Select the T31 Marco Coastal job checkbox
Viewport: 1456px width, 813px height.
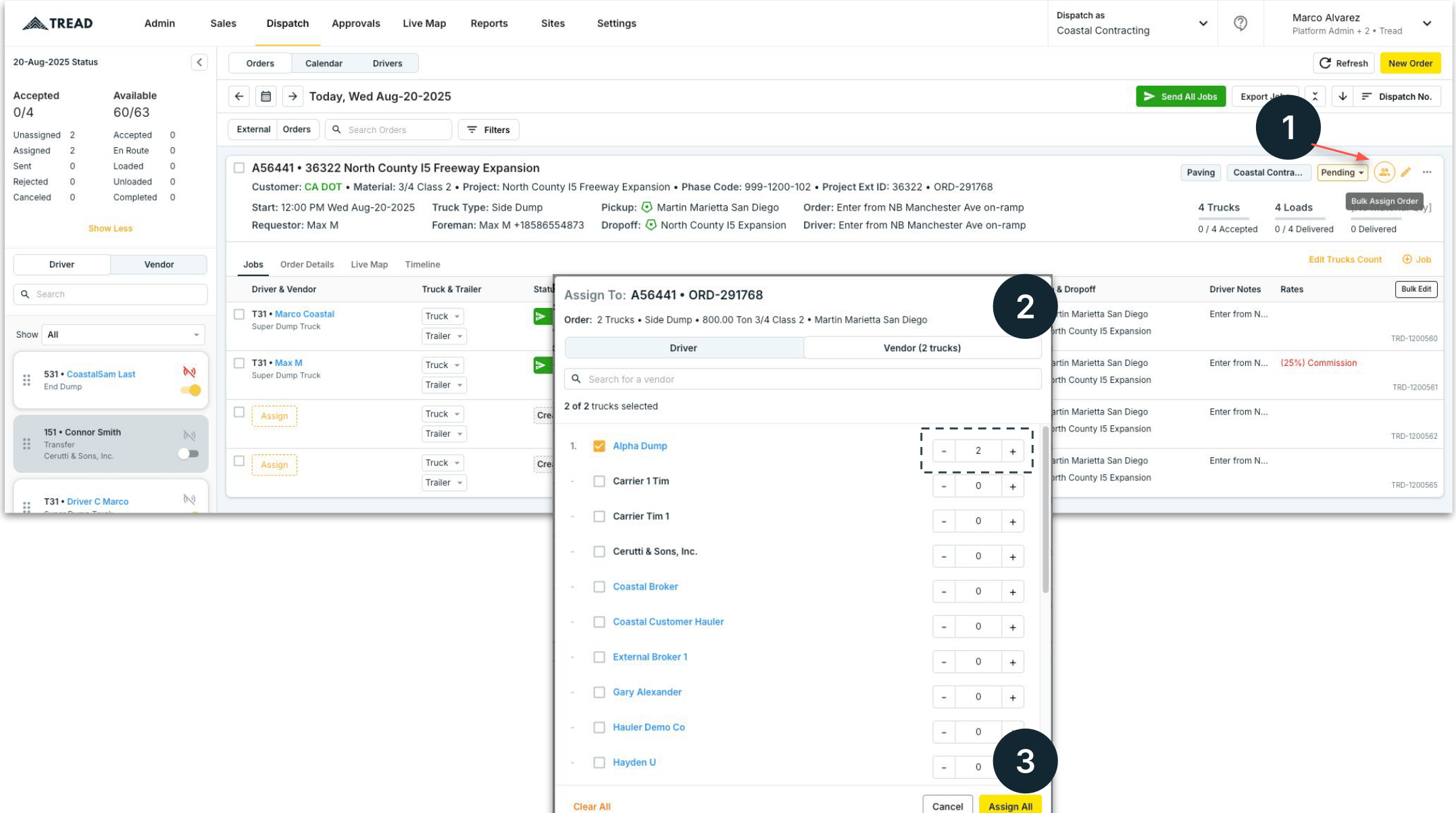click(239, 314)
